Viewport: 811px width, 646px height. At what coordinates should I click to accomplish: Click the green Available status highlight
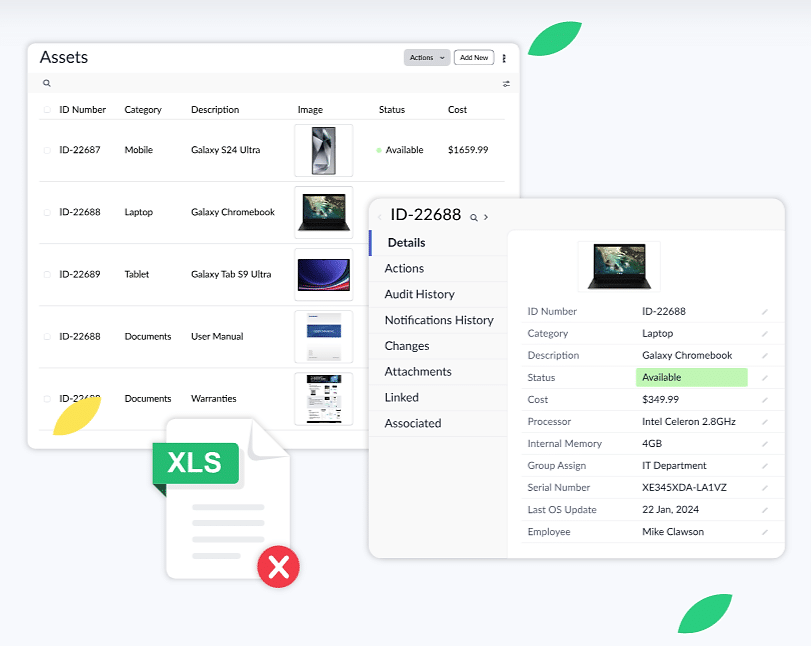pyautogui.click(x=691, y=377)
